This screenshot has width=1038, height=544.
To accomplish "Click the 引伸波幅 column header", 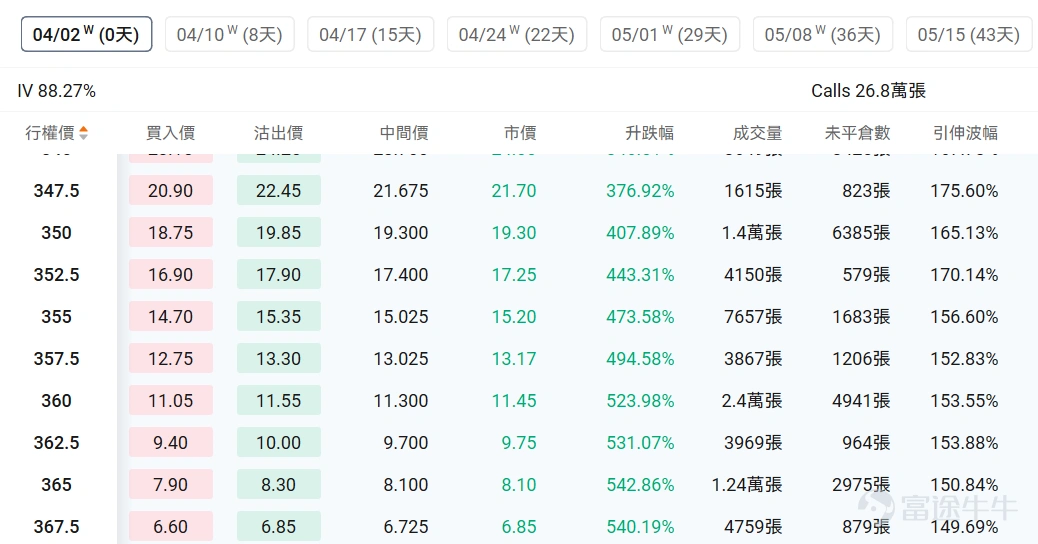I will pyautogui.click(x=965, y=133).
